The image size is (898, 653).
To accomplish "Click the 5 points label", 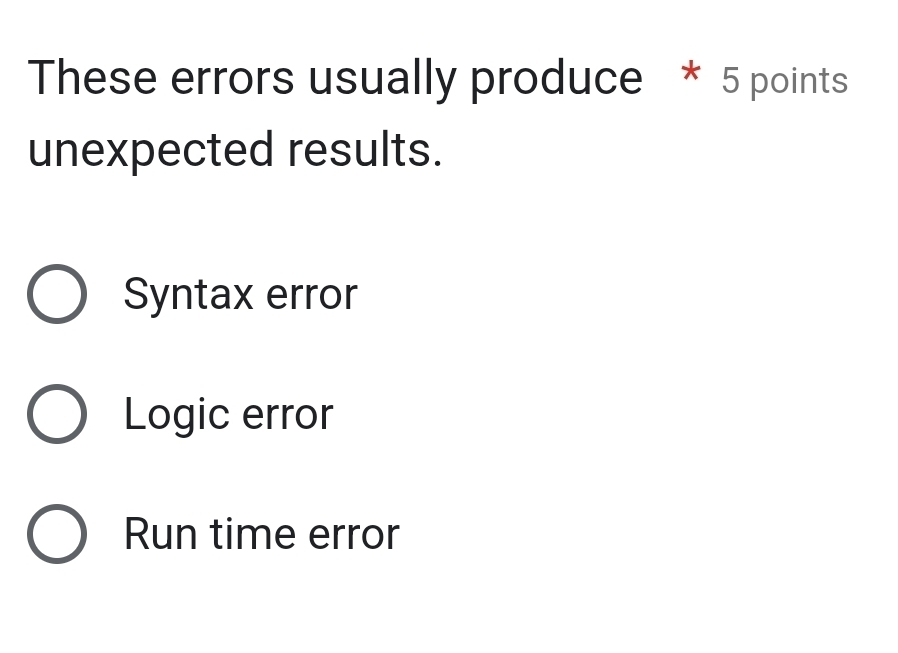I will click(784, 80).
